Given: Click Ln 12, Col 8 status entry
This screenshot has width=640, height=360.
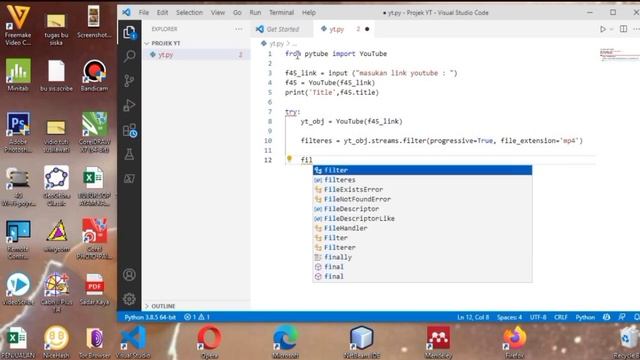Looking at the screenshot, I should 473,317.
